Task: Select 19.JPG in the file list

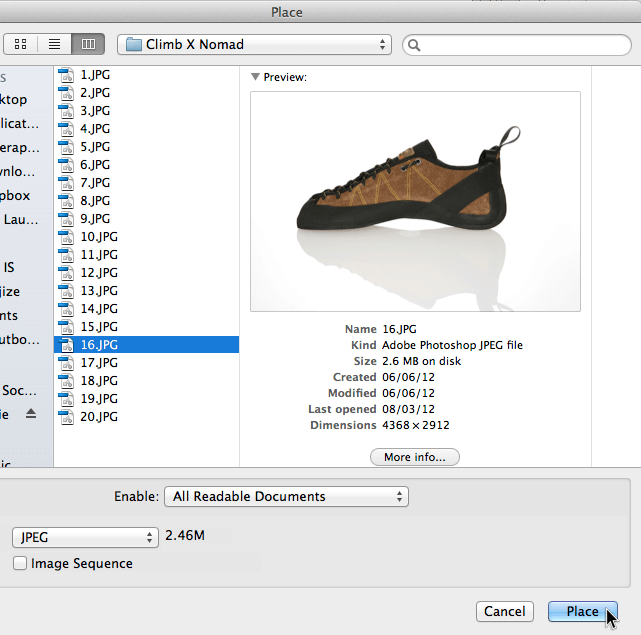Action: (x=146, y=399)
